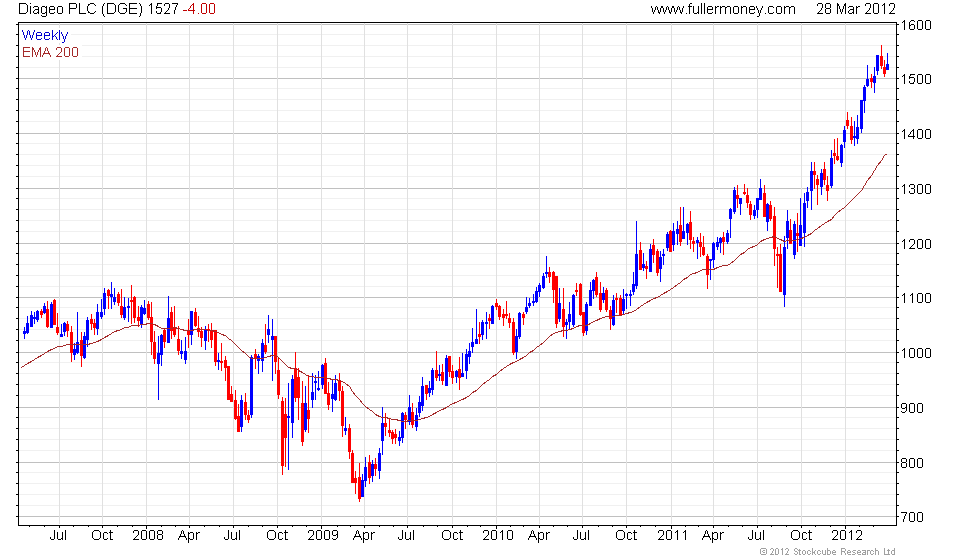Click the '2011' year label on time axis
The height and width of the screenshot is (560, 980).
pyautogui.click(x=672, y=536)
